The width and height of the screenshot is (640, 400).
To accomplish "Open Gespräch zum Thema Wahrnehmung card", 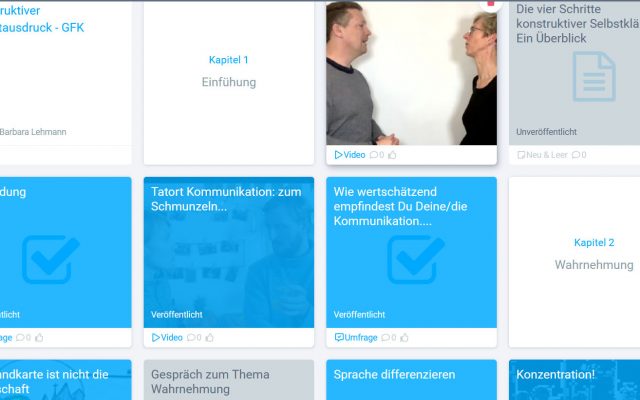I will (229, 380).
